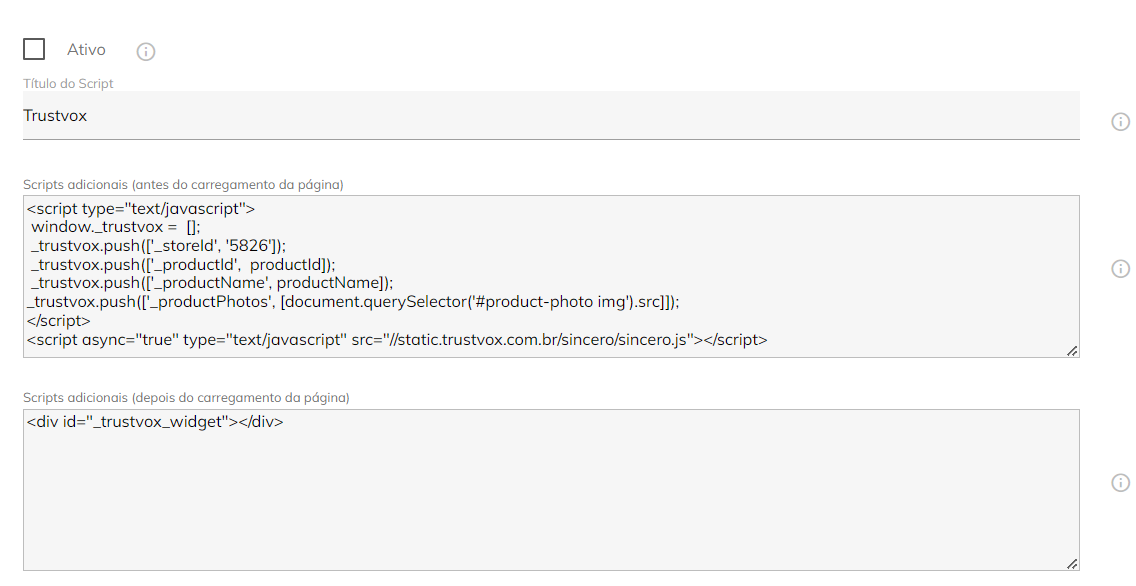The width and height of the screenshot is (1136, 586).
Task: Click the Ativo label text
Action: tap(86, 49)
